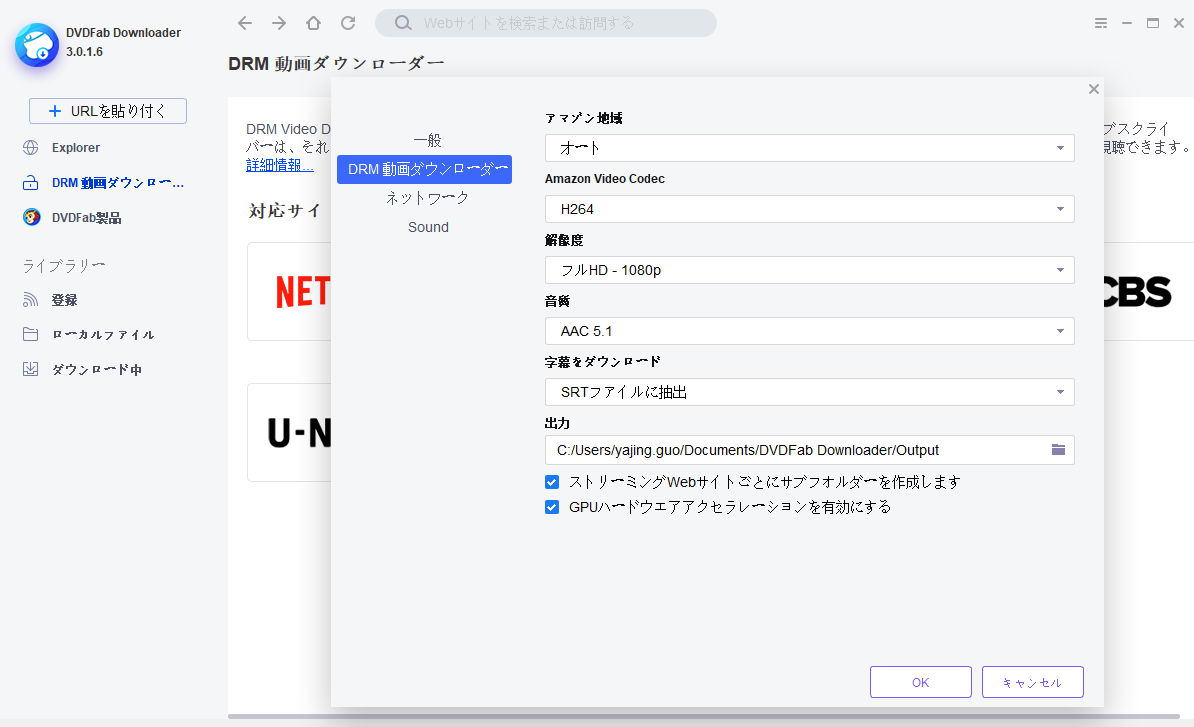Click the ローカルファイル folder icon
The image size is (1194, 727).
pyautogui.click(x=30, y=334)
